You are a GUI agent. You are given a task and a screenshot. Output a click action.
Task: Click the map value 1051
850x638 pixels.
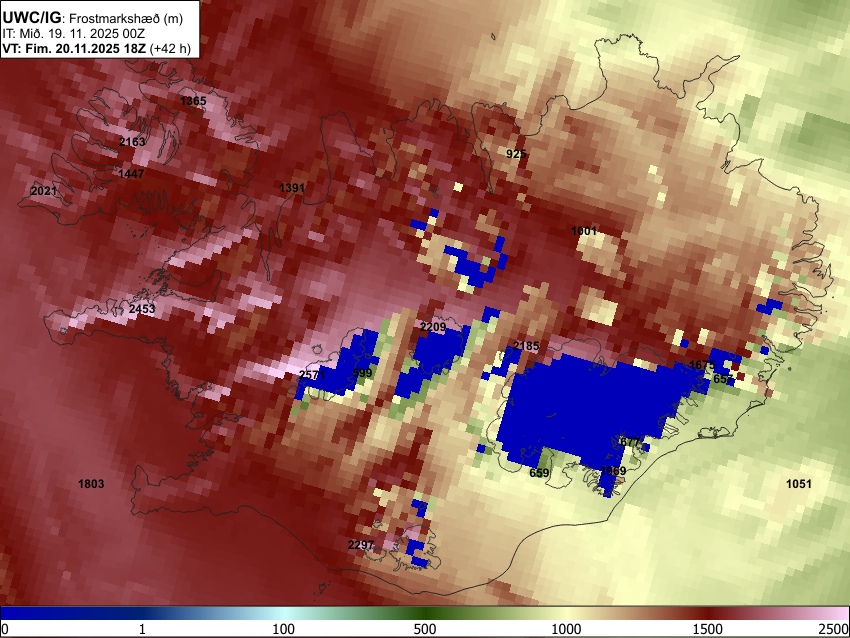coord(799,484)
